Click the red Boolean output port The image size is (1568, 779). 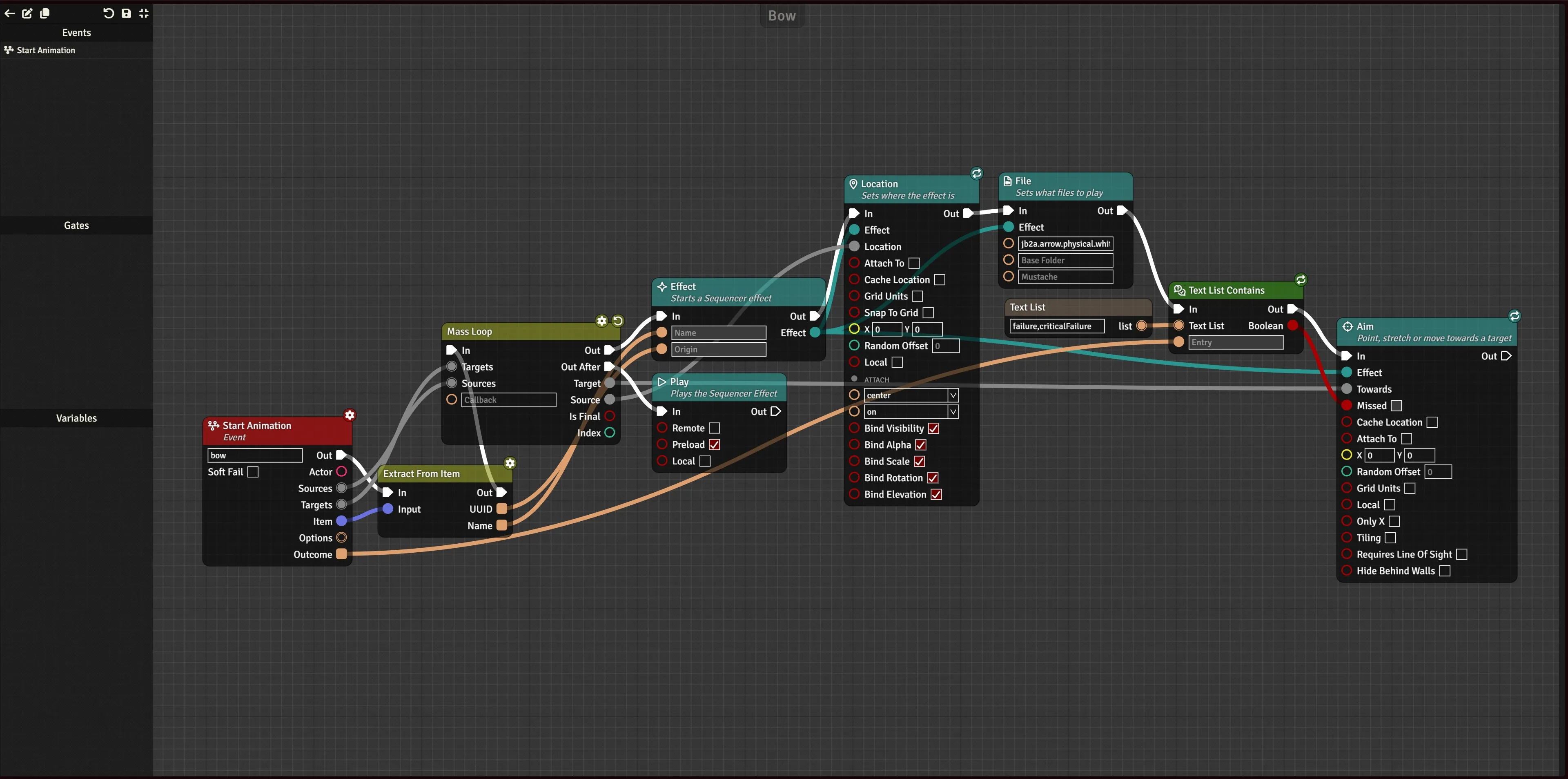tap(1293, 326)
